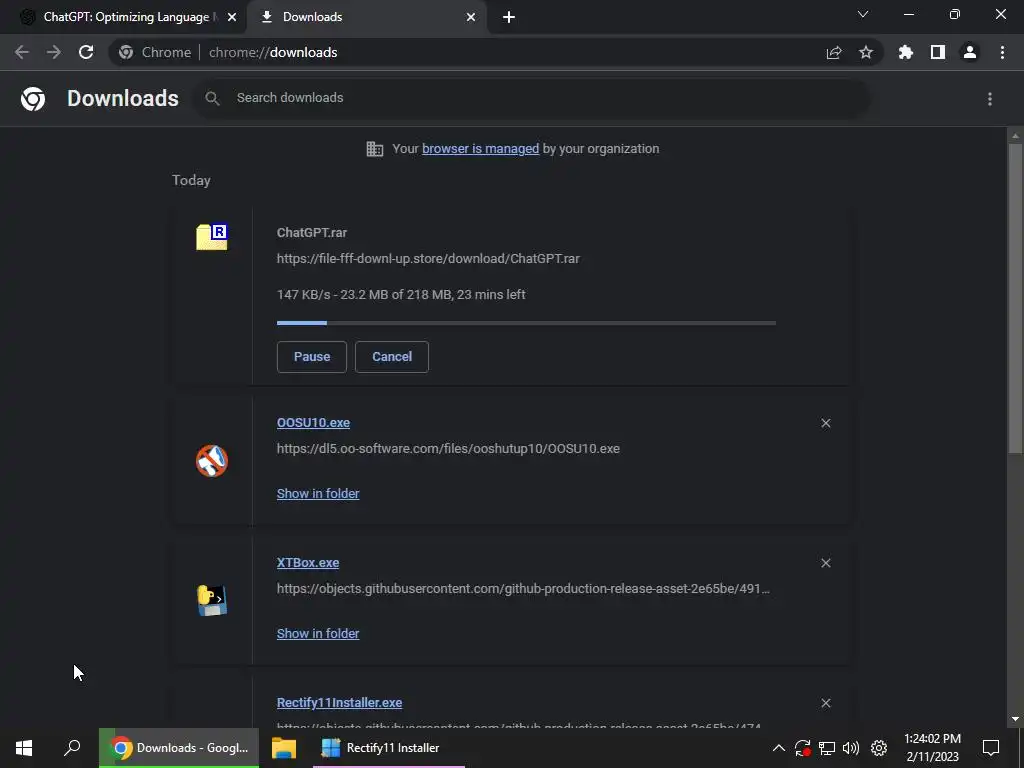The width and height of the screenshot is (1024, 768).
Task: Open the volume control in system tray
Action: point(851,748)
